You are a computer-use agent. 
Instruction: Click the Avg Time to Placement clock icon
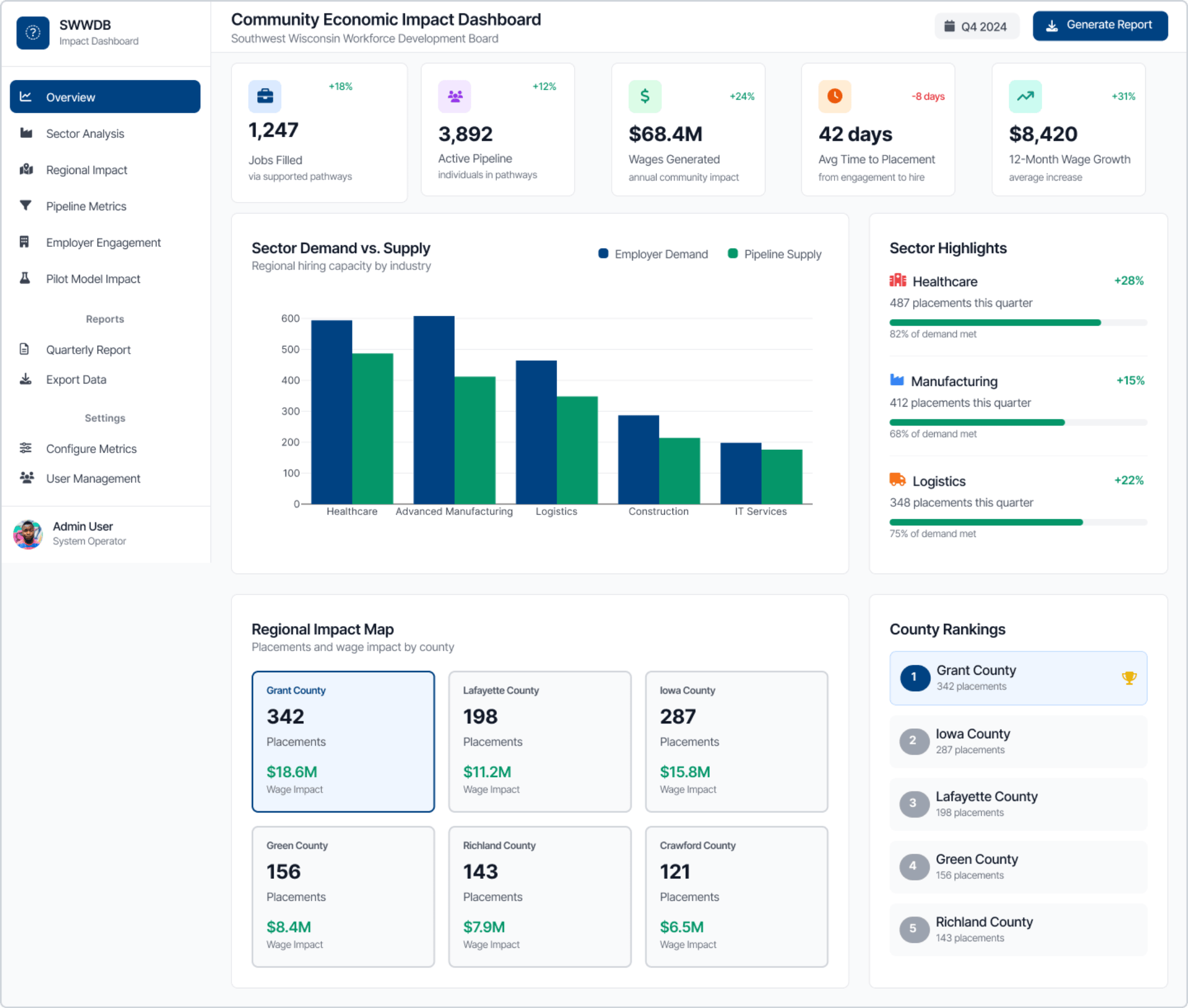pos(835,96)
